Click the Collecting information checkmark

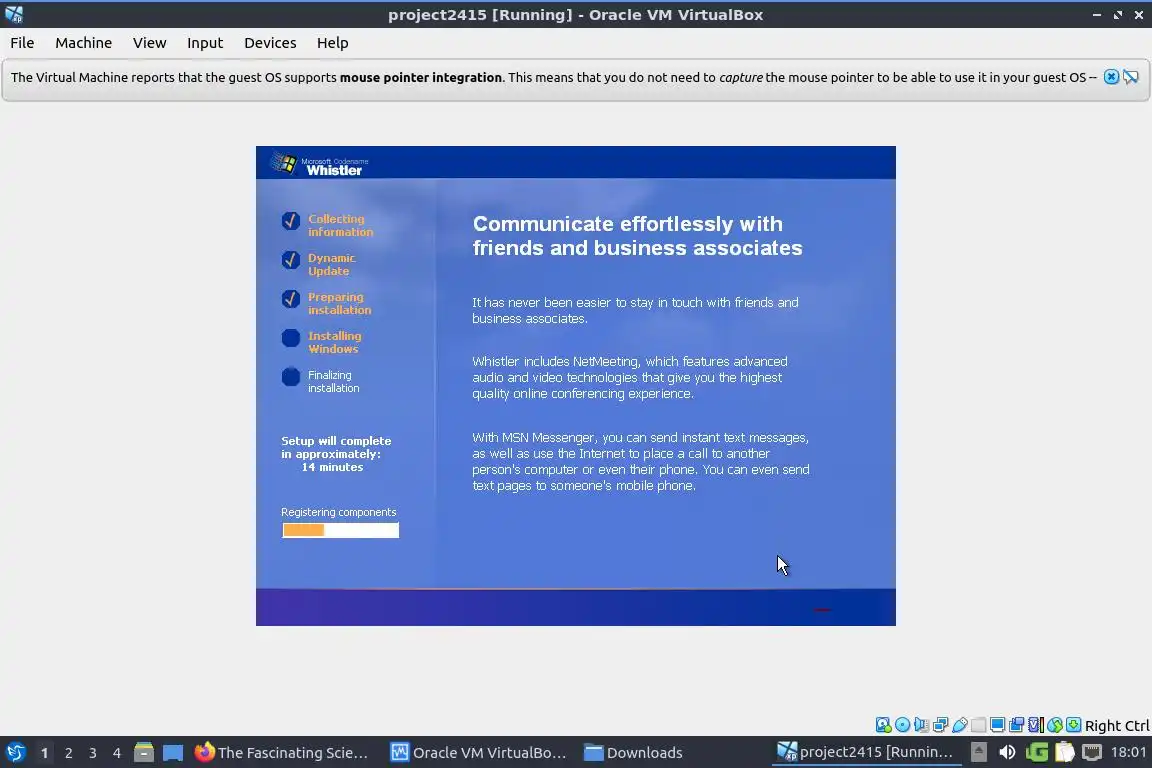[x=291, y=220]
